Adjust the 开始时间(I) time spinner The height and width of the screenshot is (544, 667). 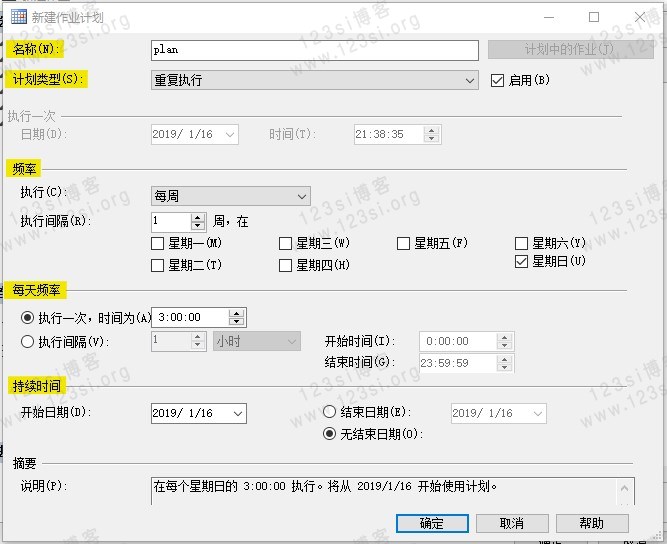(505, 341)
